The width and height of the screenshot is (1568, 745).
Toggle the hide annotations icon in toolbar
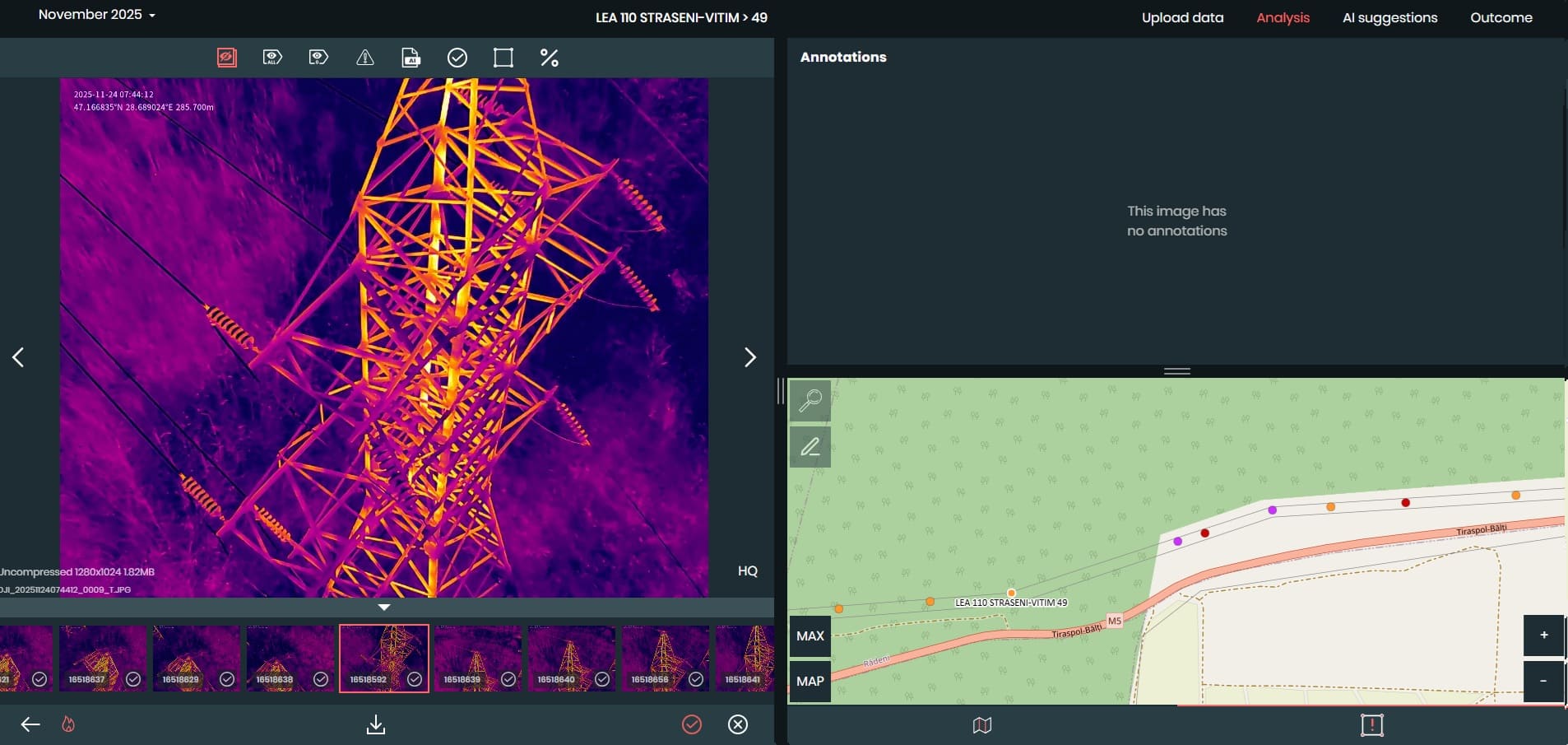pyautogui.click(x=227, y=58)
